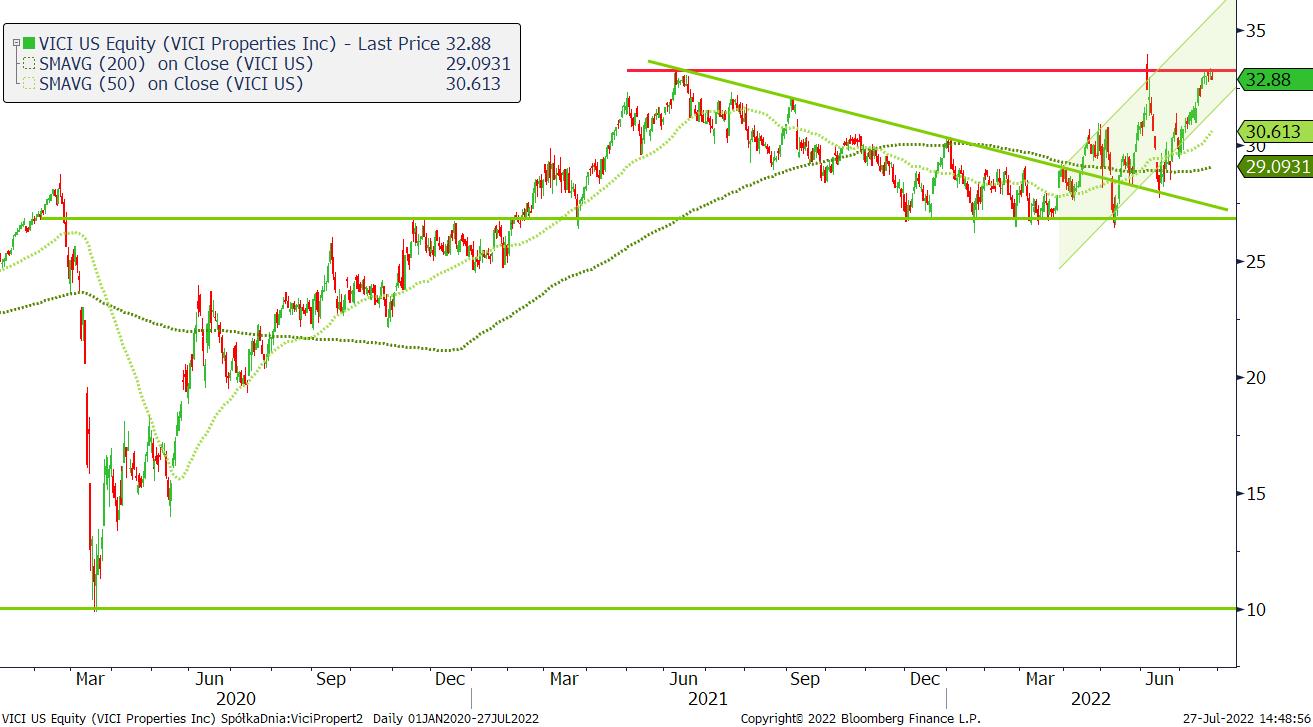Image resolution: width=1313 pixels, height=727 pixels.
Task: Click the SMAVG (200) legend series marker
Action: click(x=30, y=64)
